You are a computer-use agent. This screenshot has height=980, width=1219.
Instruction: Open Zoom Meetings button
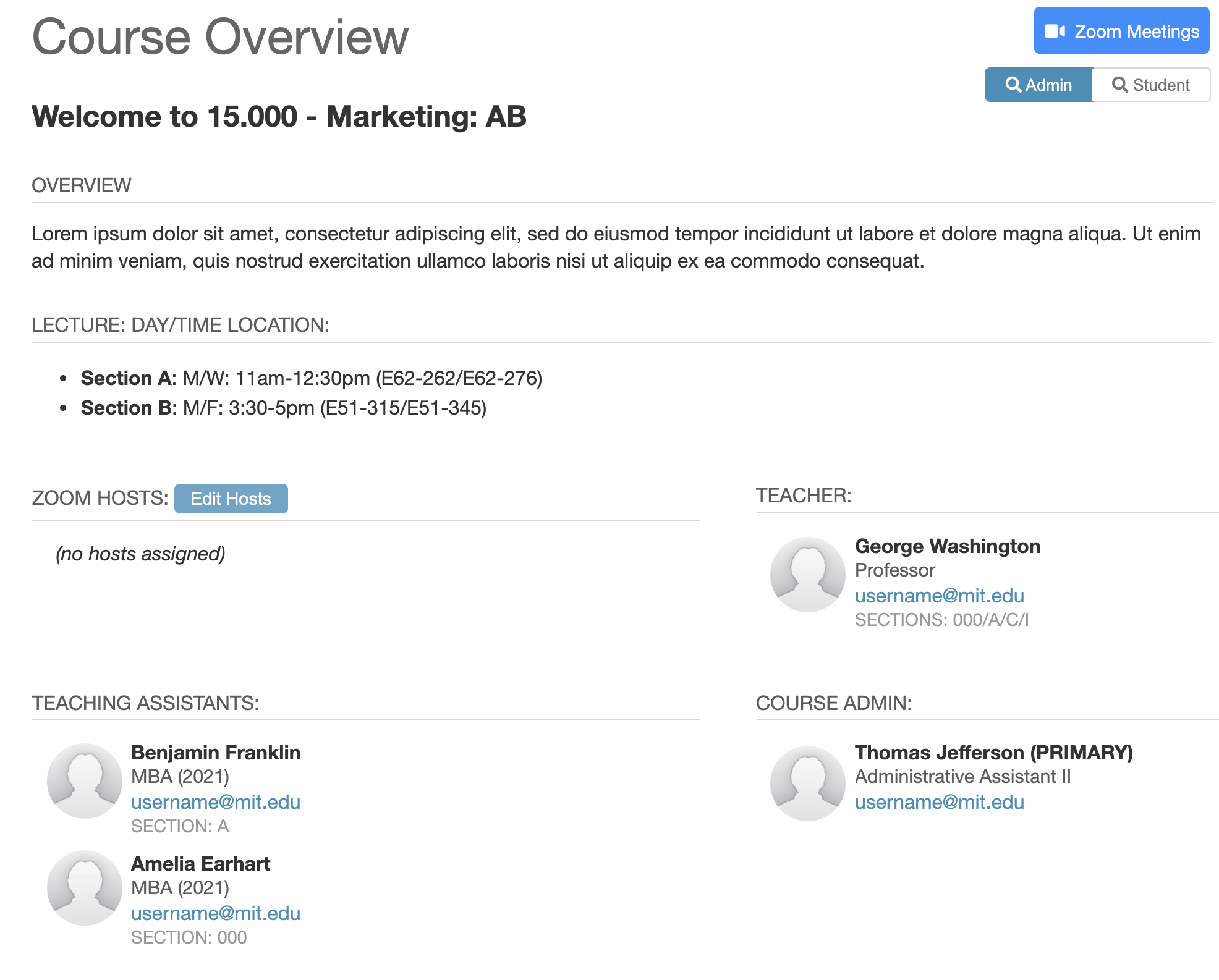point(1121,31)
